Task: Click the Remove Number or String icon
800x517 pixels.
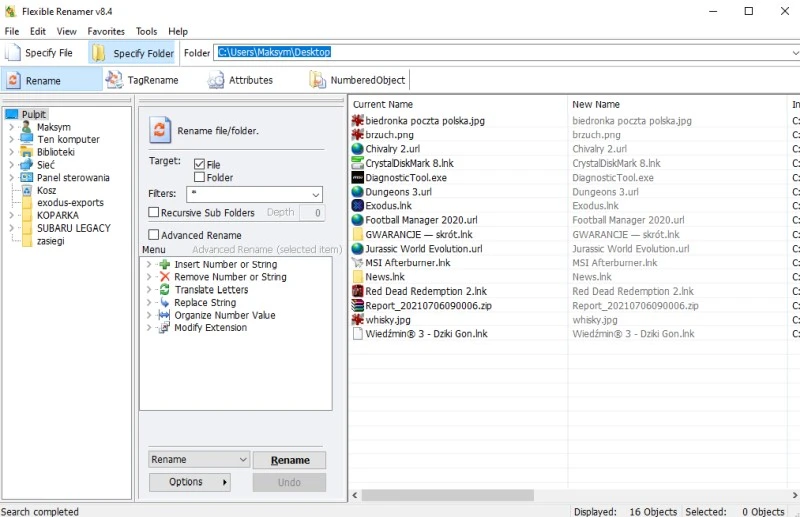Action: coord(164,277)
